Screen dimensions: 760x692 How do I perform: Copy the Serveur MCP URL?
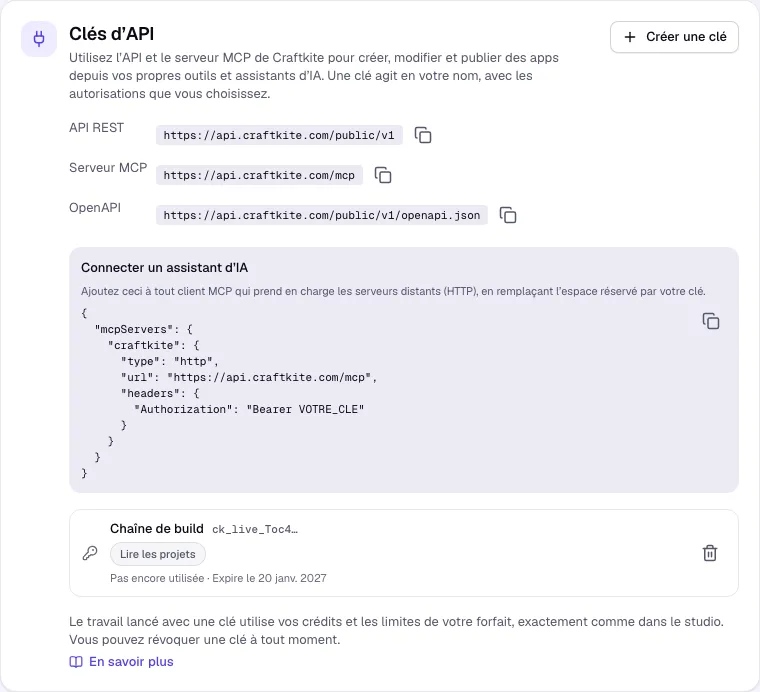tap(383, 175)
